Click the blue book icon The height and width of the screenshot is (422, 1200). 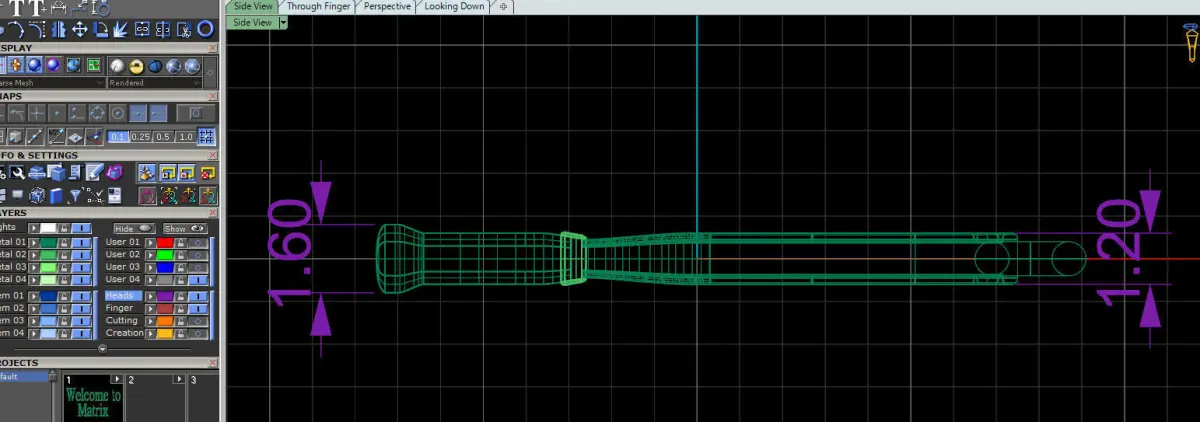pos(56,195)
